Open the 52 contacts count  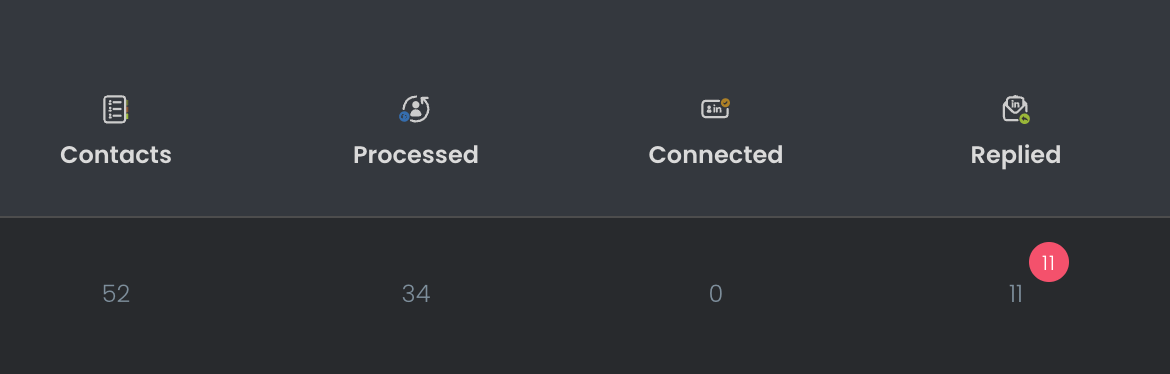[116, 294]
